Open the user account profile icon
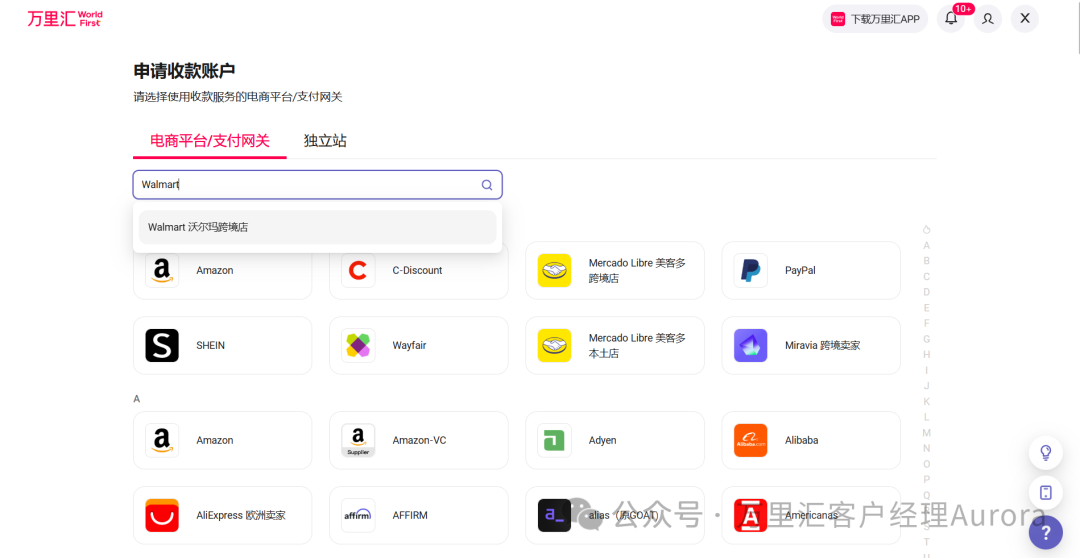Image resolution: width=1080 pixels, height=558 pixels. pyautogui.click(x=988, y=19)
